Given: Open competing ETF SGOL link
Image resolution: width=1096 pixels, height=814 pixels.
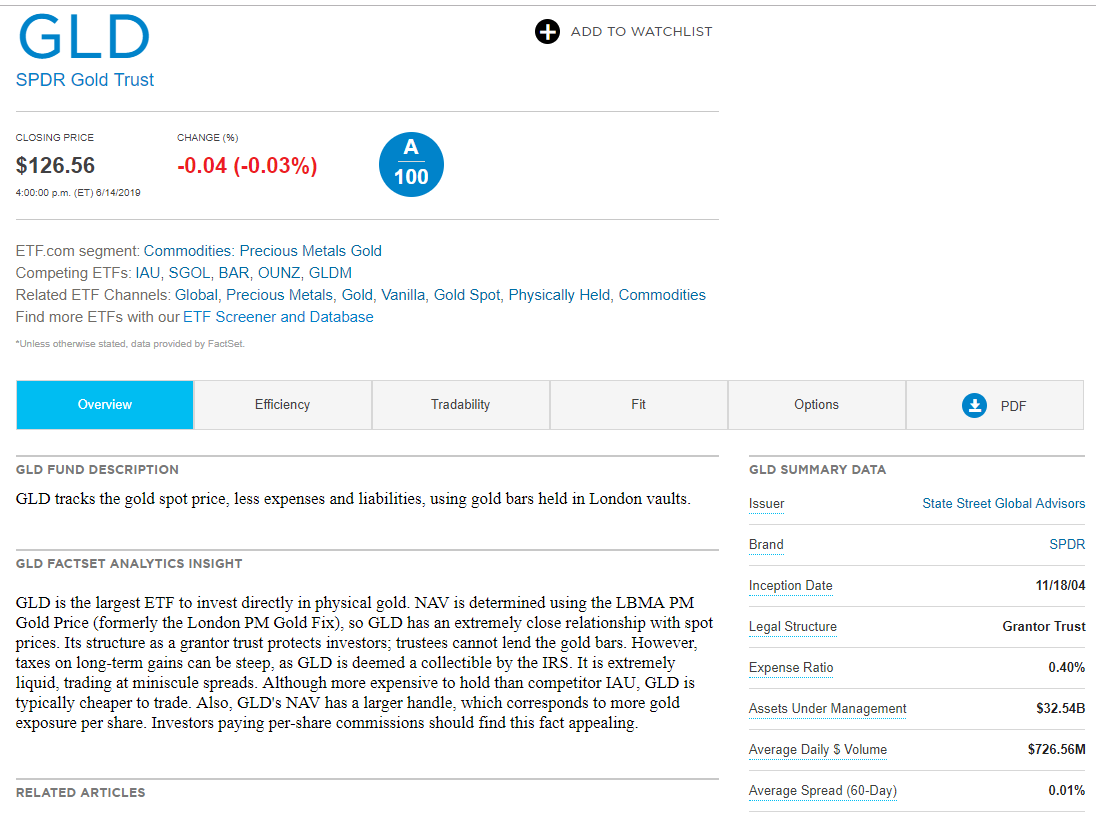Looking at the screenshot, I should [189, 272].
